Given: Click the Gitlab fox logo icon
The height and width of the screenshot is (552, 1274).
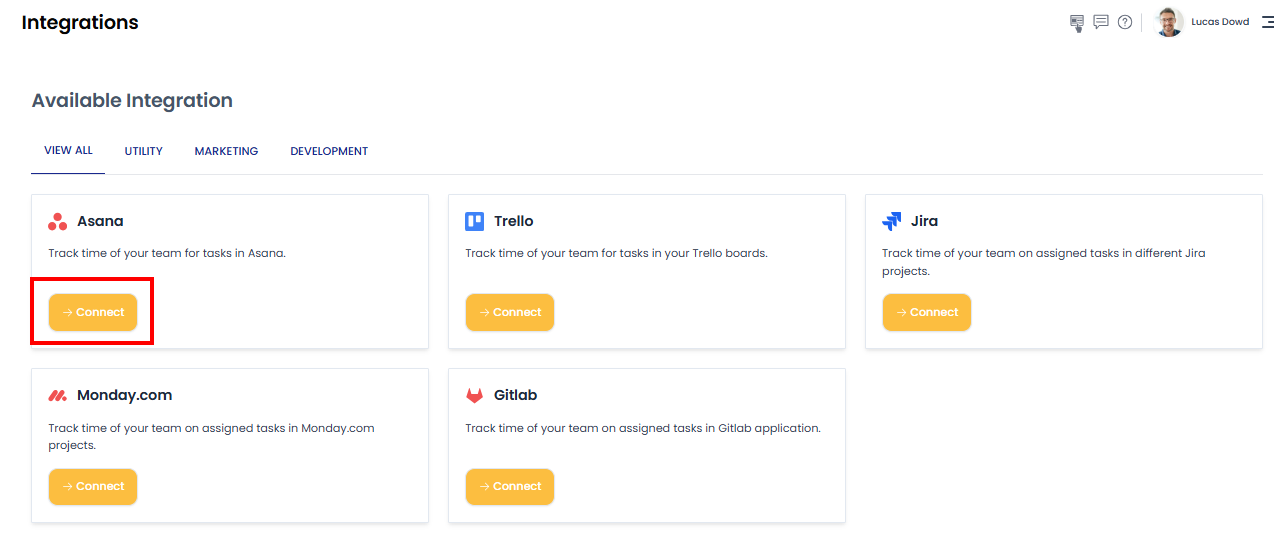Looking at the screenshot, I should coord(475,395).
